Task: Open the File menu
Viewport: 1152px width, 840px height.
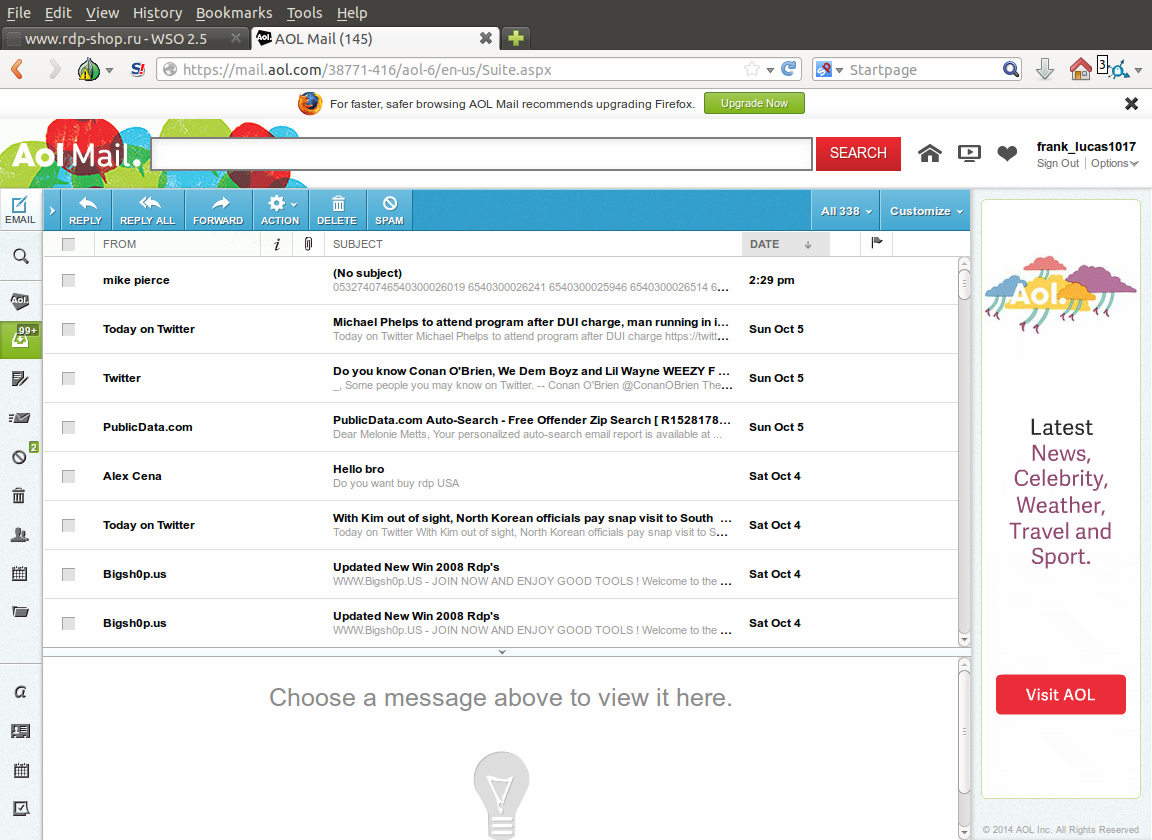Action: pos(18,12)
